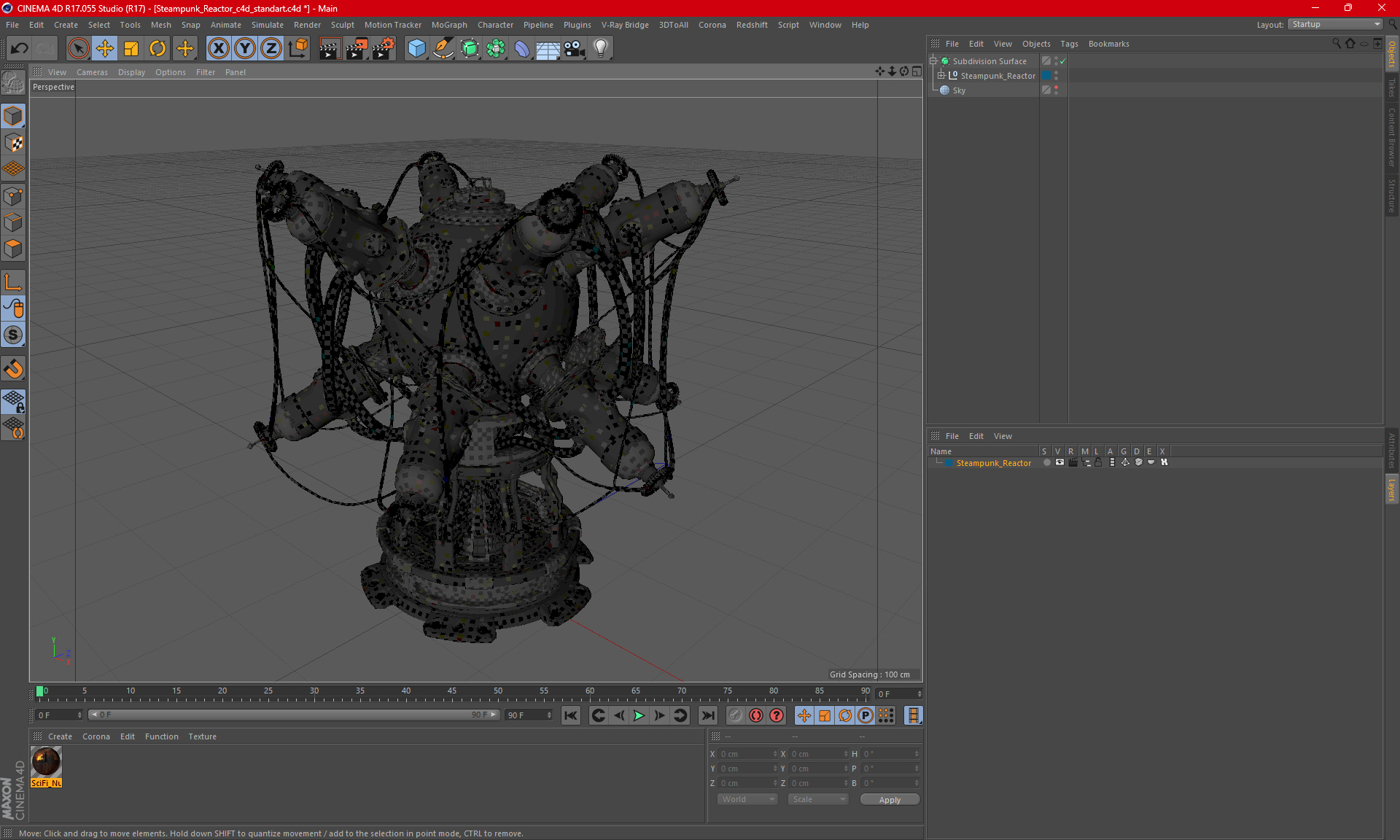Open the Simulate menu
The width and height of the screenshot is (1400, 840).
tap(268, 25)
